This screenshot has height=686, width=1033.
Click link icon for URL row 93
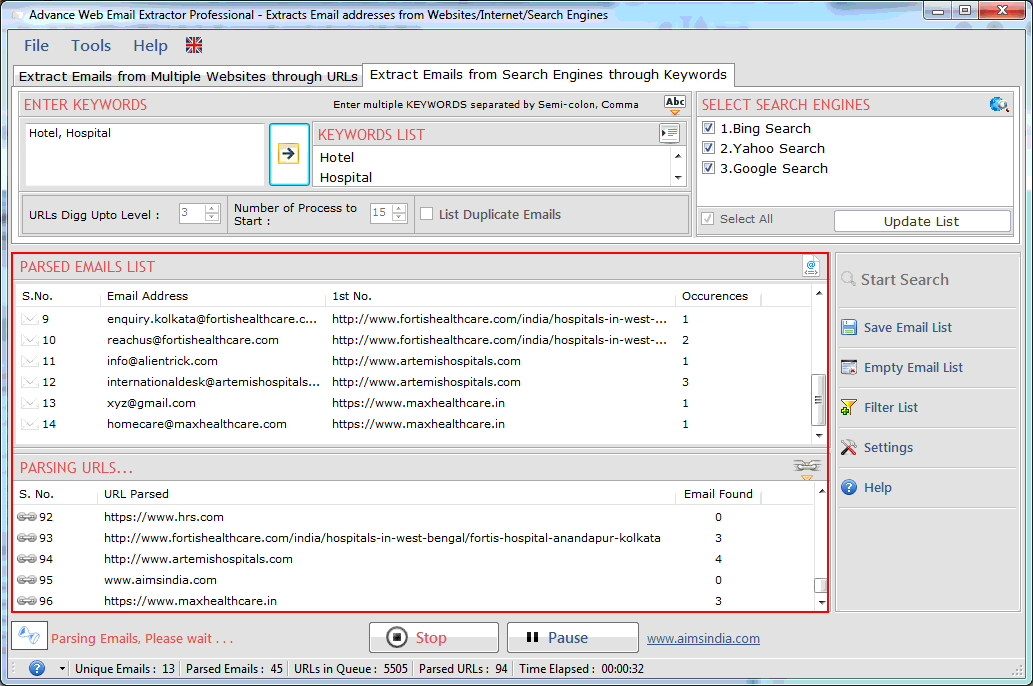(x=26, y=538)
